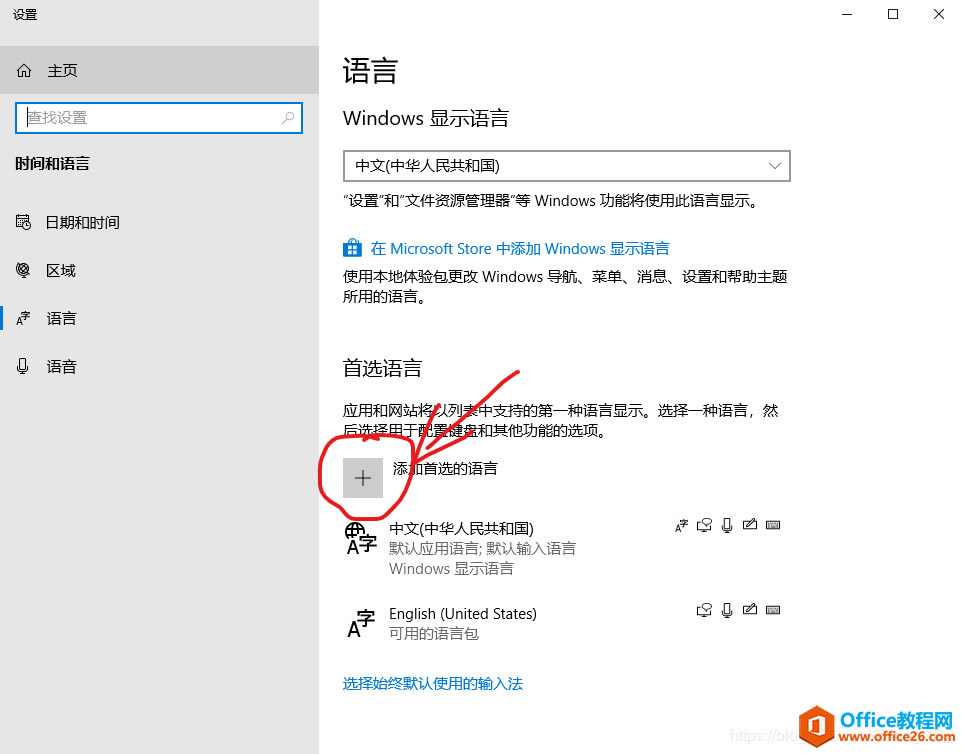Open 选择始终默认使用的输入法 link

click(432, 683)
